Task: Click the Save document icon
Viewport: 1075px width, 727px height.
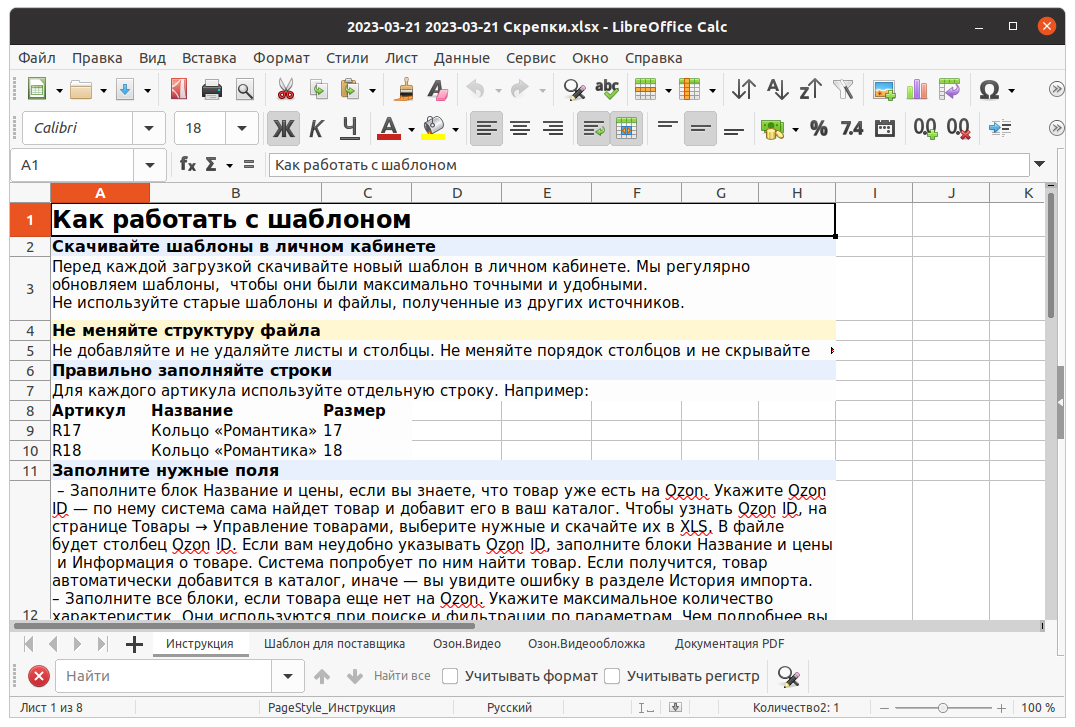Action: (125, 90)
